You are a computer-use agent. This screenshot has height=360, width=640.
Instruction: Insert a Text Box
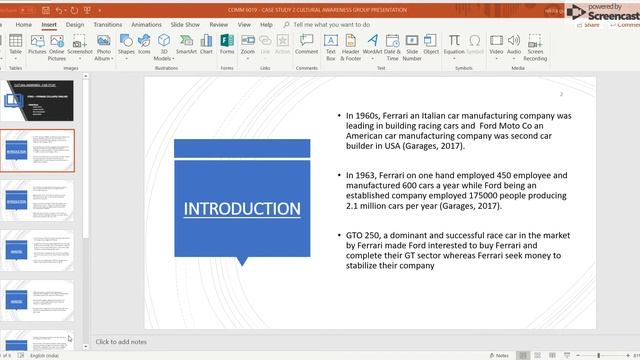(331, 47)
